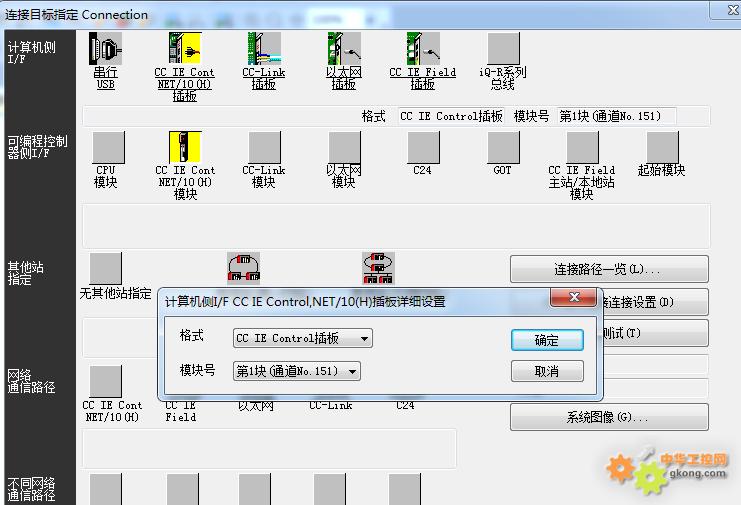Select the Ethernet board (以太网插板) icon
The image size is (741, 505).
click(x=344, y=48)
